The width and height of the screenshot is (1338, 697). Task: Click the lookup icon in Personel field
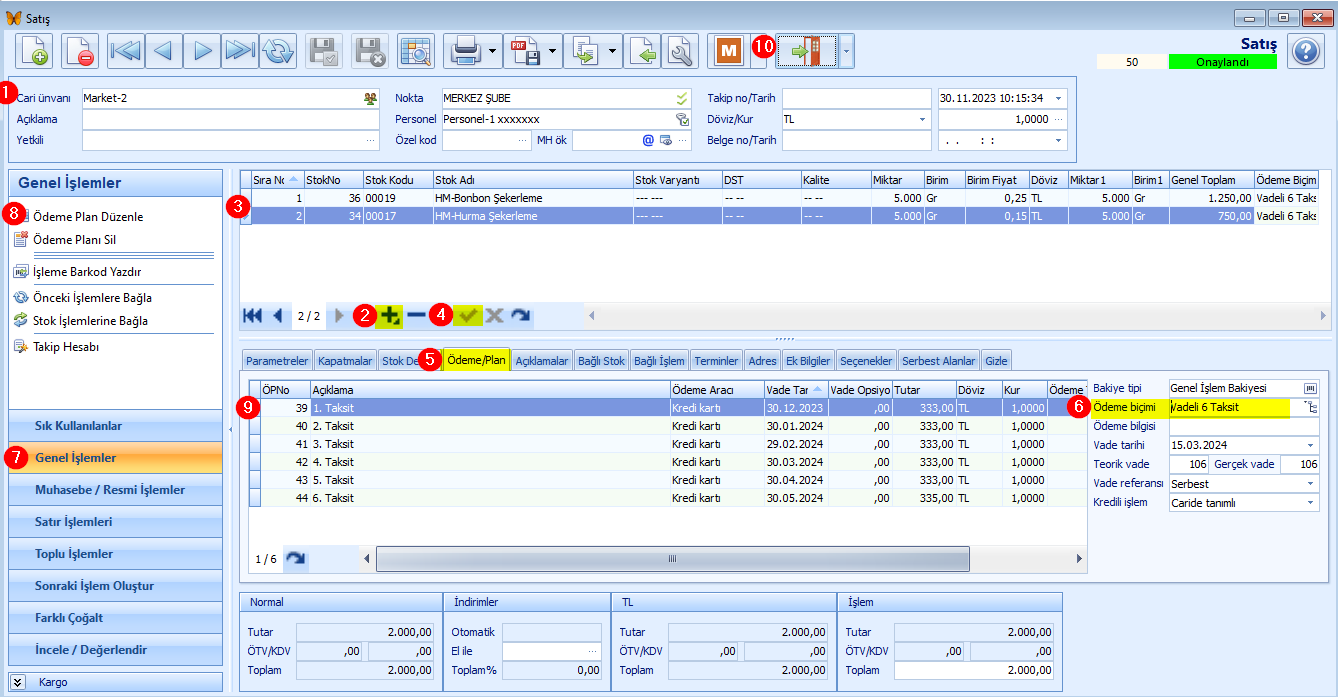pos(682,119)
